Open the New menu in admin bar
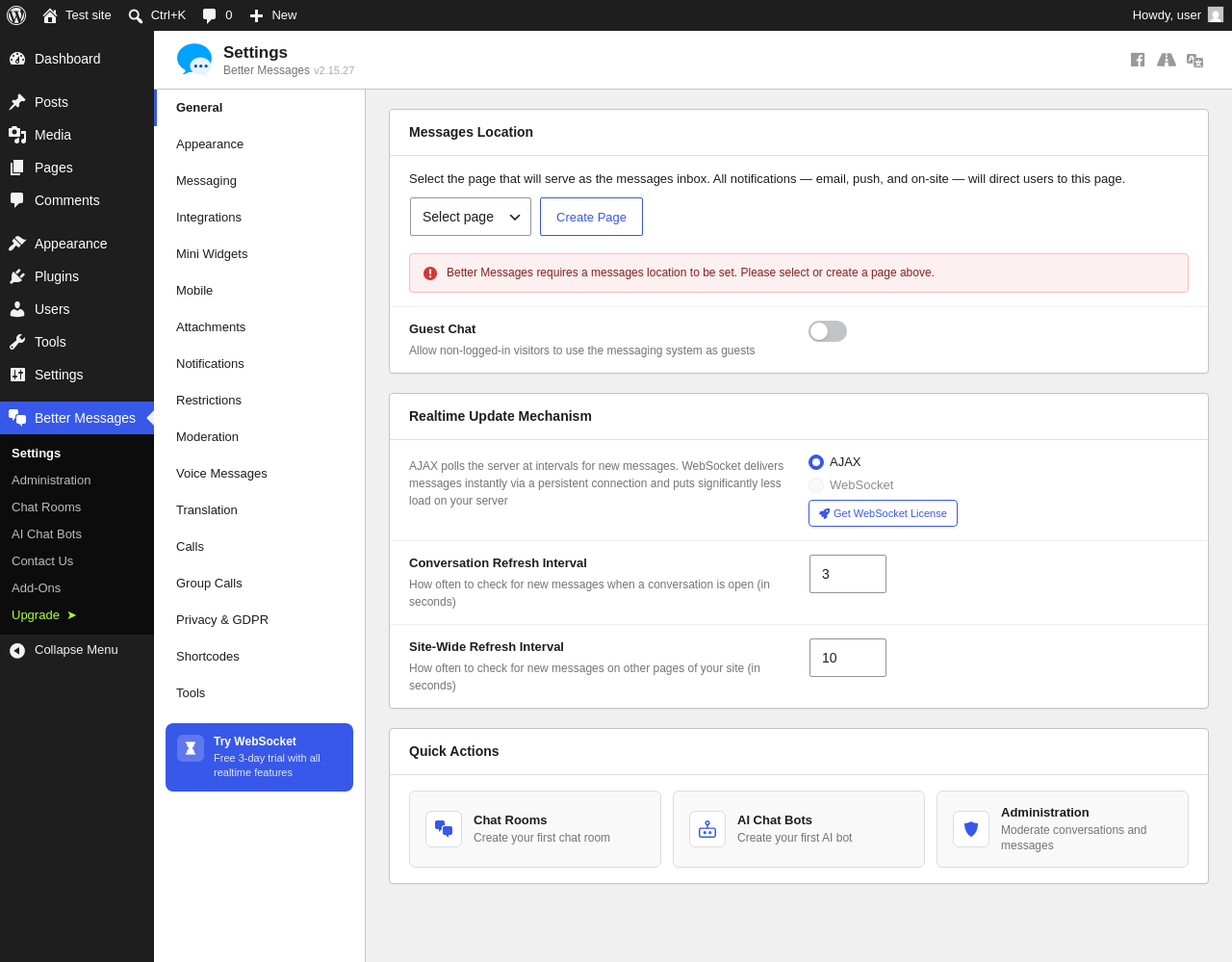This screenshot has width=1232, height=962. (273, 15)
